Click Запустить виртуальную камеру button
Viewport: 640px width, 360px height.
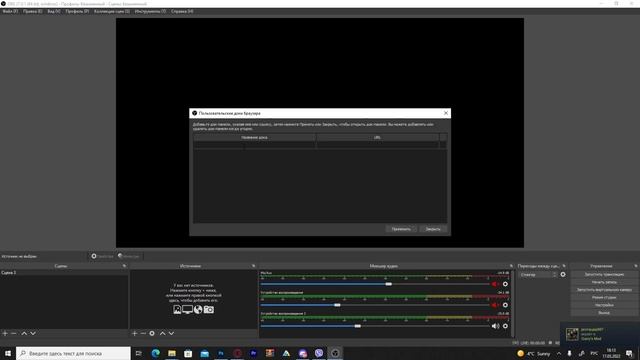604,290
